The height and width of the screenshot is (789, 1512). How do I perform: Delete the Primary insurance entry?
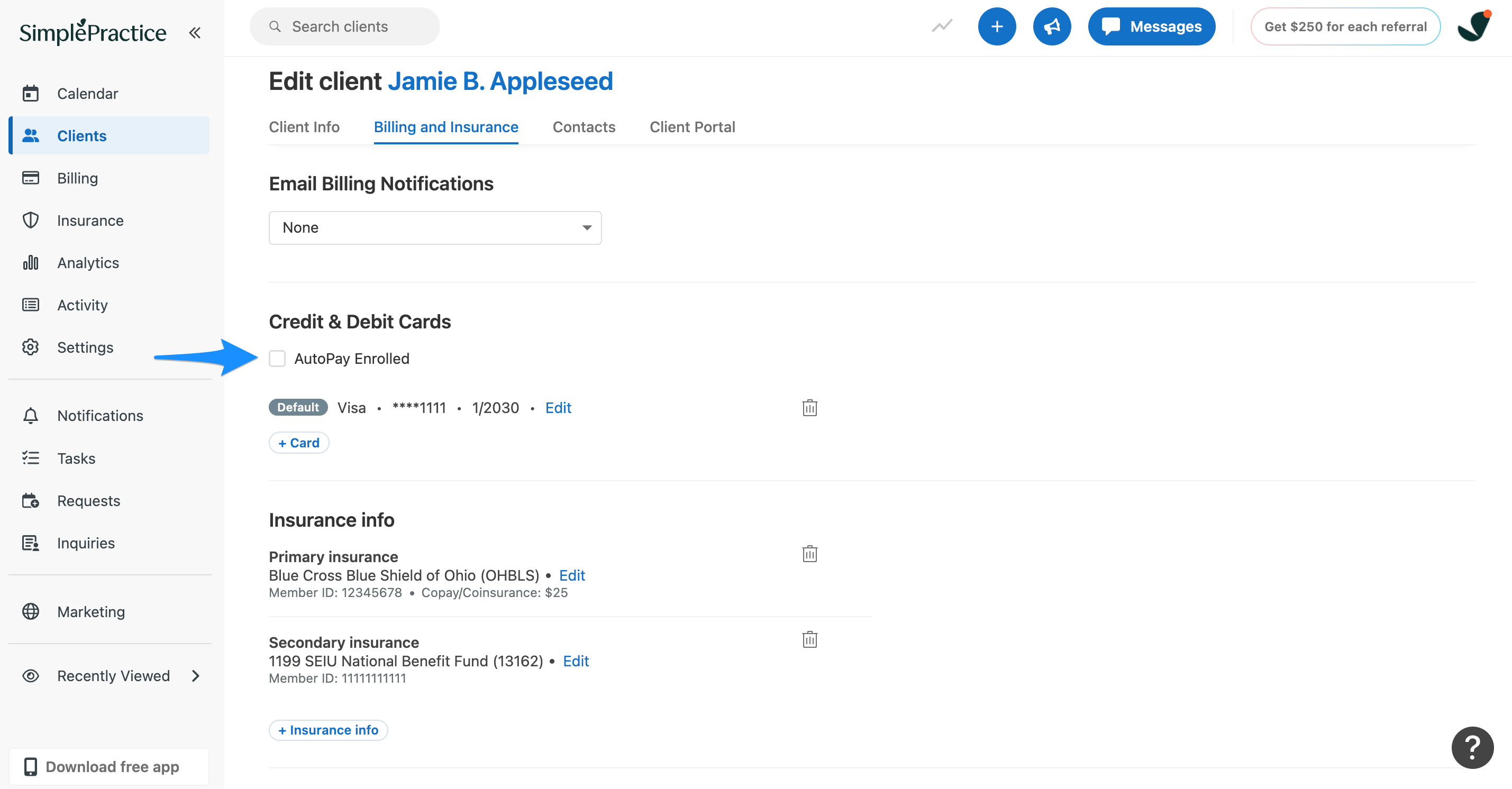[x=809, y=553]
